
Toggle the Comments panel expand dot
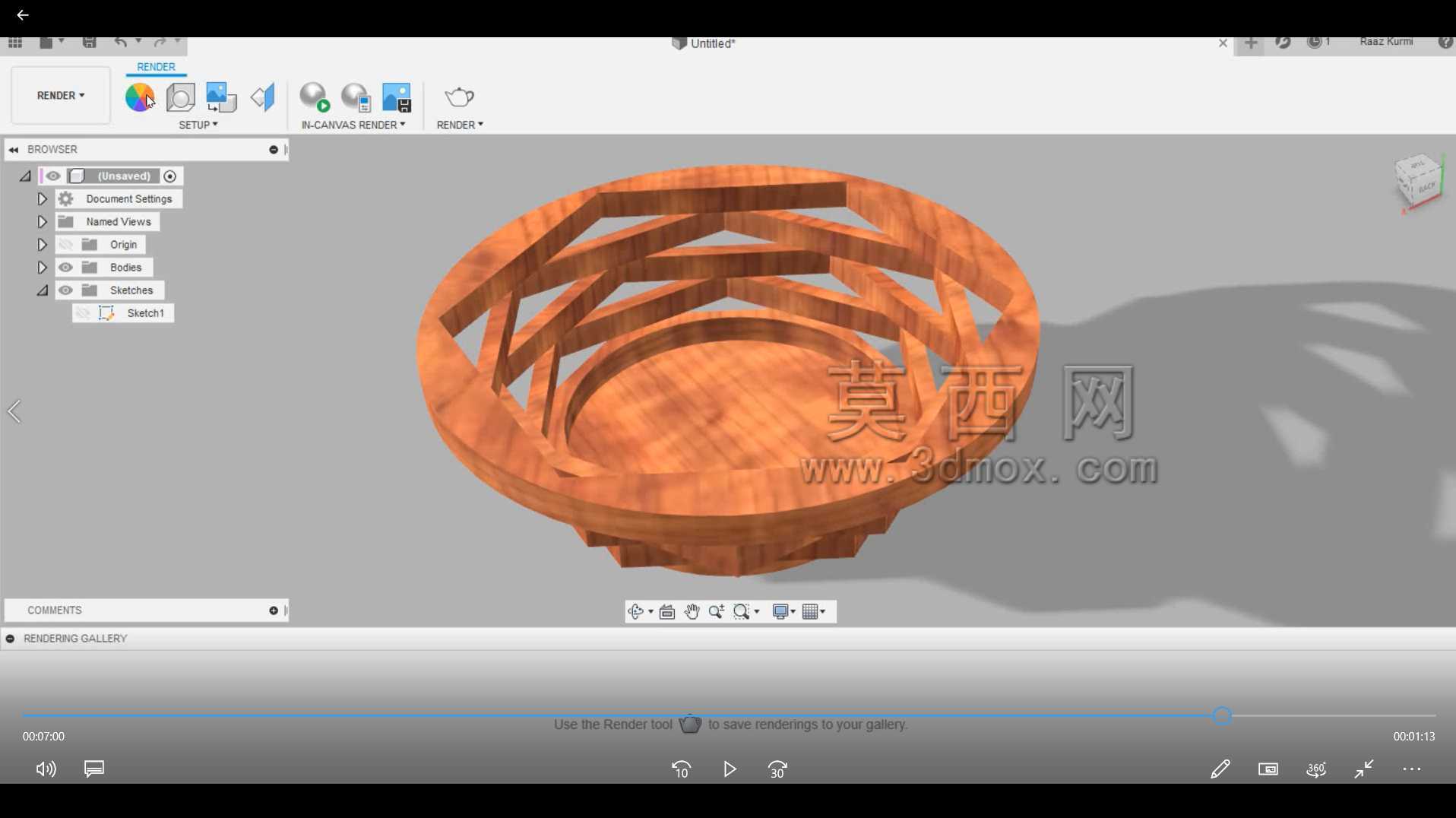click(x=274, y=610)
